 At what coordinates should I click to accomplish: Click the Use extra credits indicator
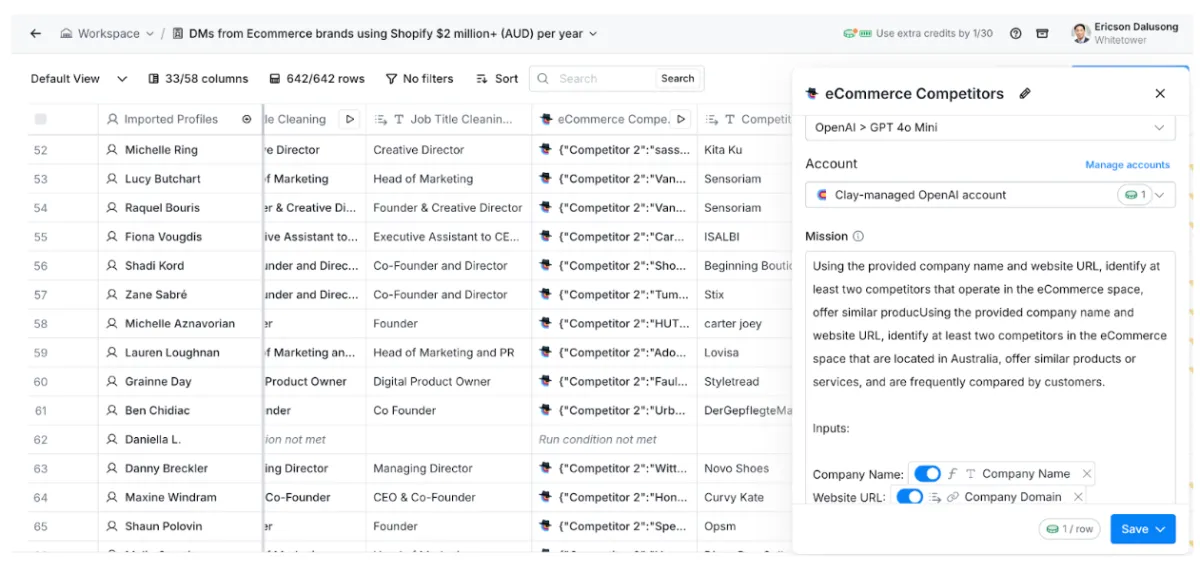coord(918,33)
